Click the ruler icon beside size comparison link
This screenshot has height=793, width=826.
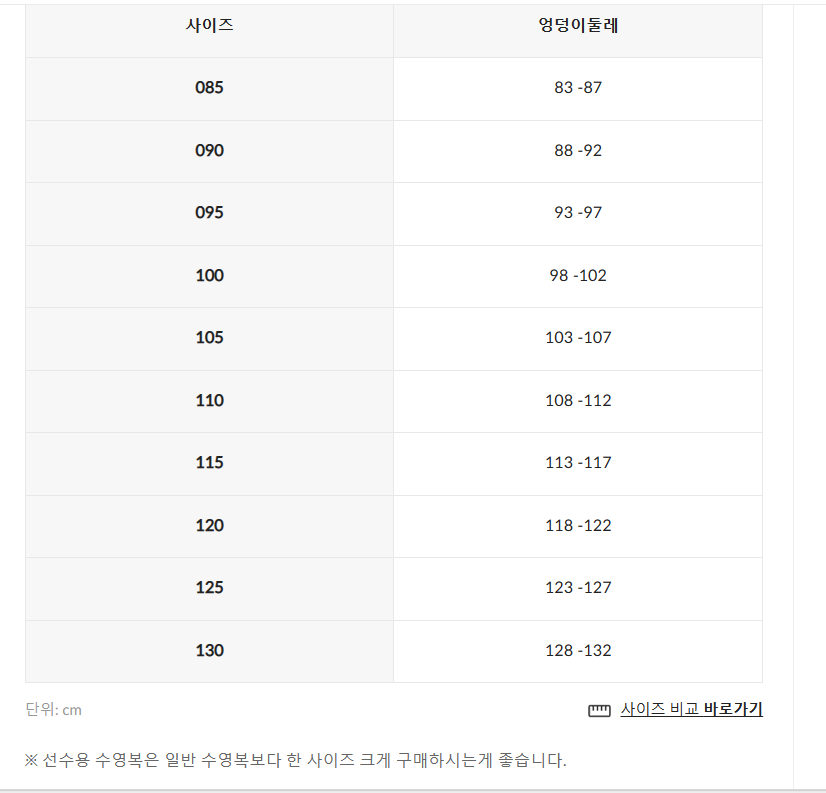click(599, 710)
